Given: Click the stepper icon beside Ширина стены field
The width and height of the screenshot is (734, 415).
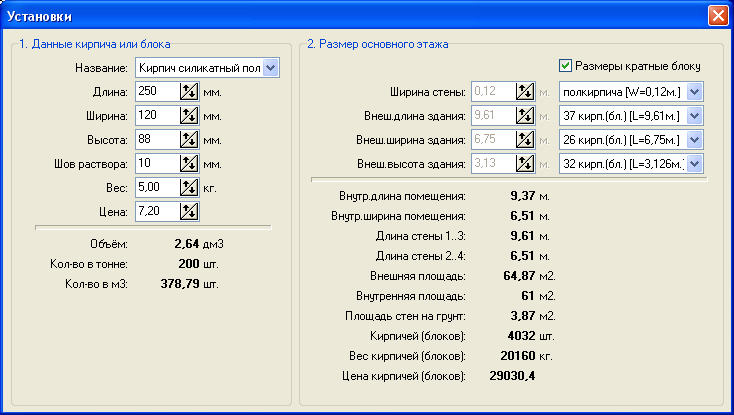Looking at the screenshot, I should click(525, 91).
